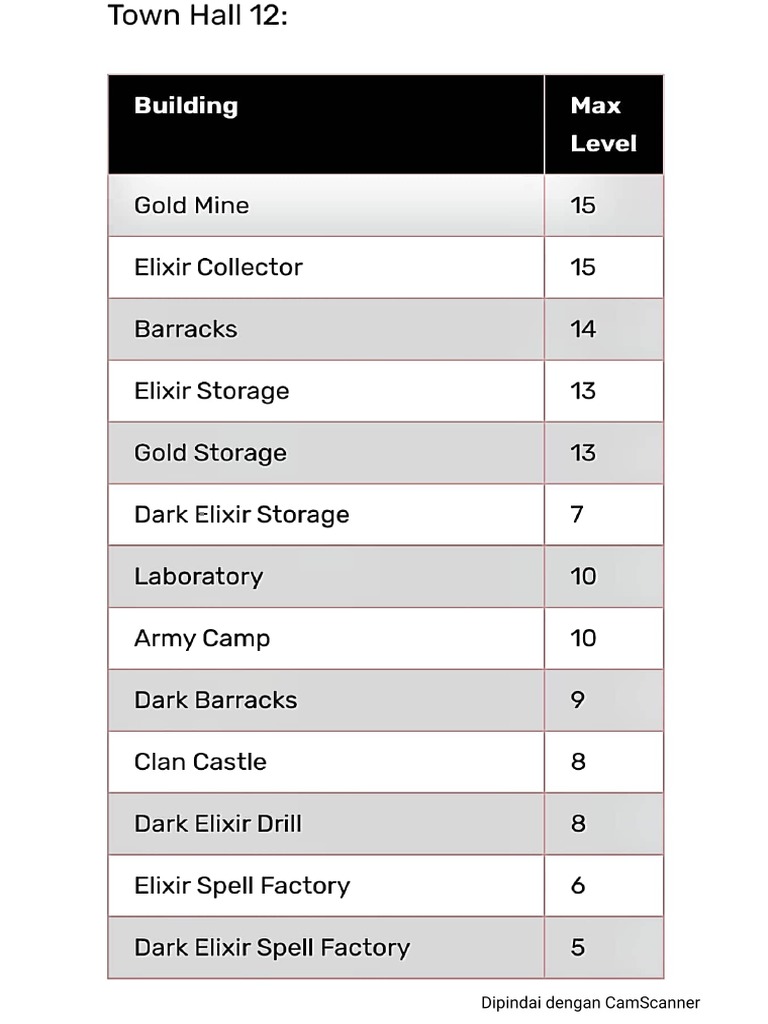Image resolution: width=768 pixels, height=1024 pixels.
Task: Click the "Town Hall 12:" heading
Action: (197, 16)
